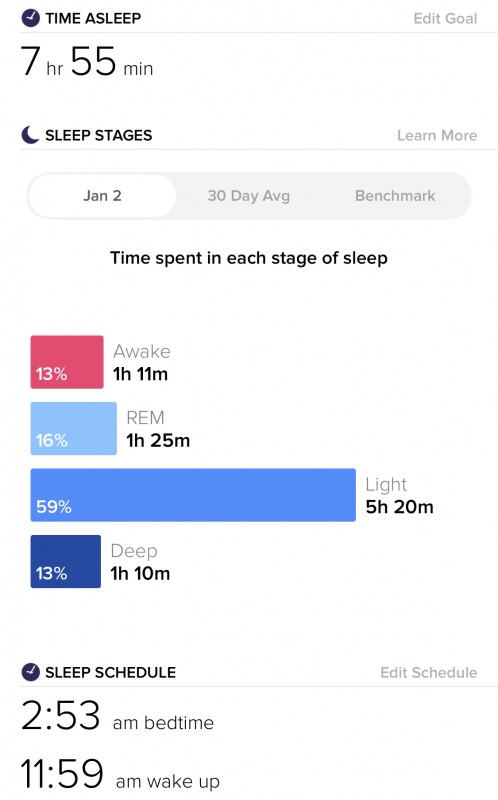Click the Sleep Stages moon icon

30,135
